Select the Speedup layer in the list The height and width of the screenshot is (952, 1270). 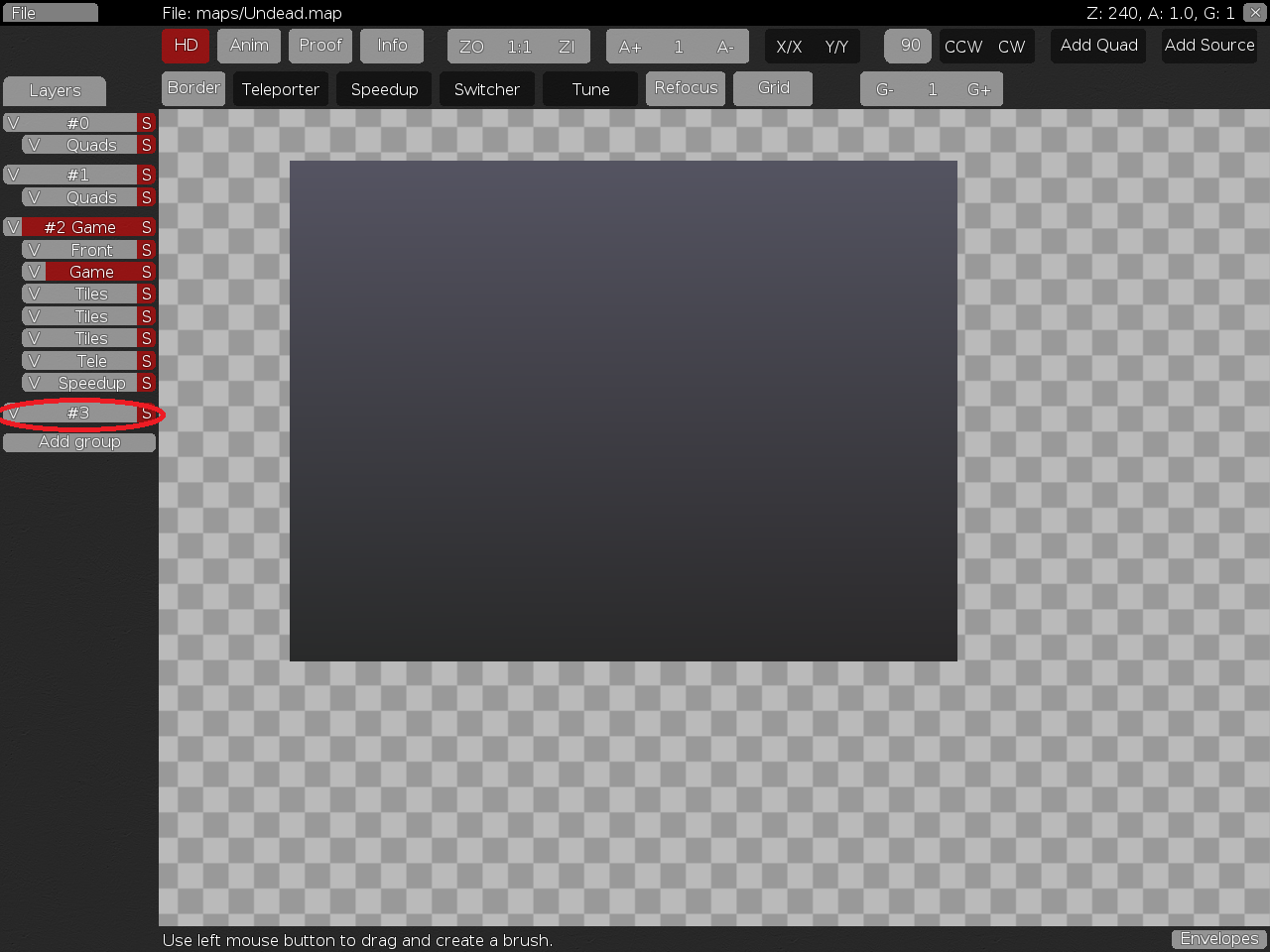click(91, 383)
